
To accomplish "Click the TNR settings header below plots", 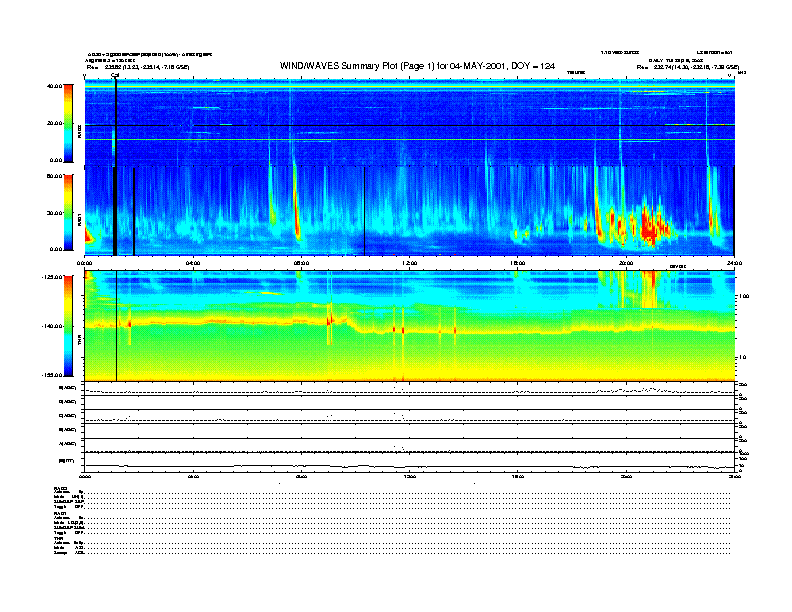I will (x=58, y=538).
